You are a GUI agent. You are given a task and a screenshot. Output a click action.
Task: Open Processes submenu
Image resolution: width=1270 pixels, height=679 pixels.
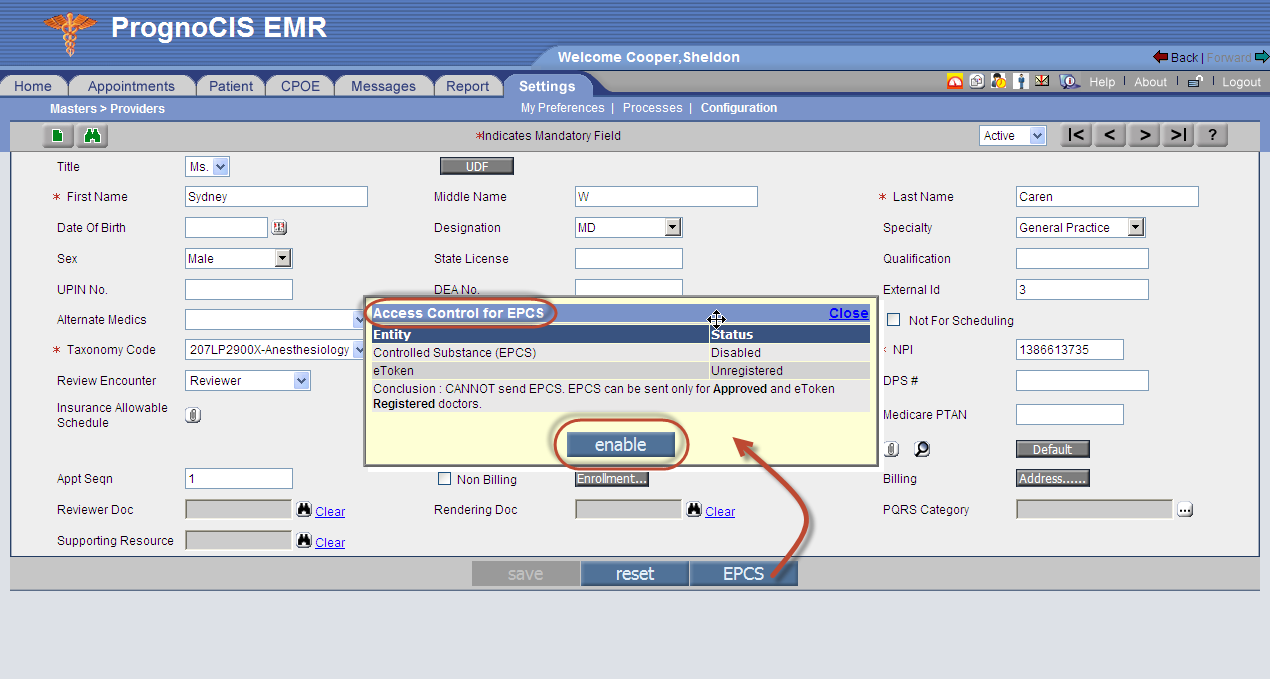(x=653, y=108)
